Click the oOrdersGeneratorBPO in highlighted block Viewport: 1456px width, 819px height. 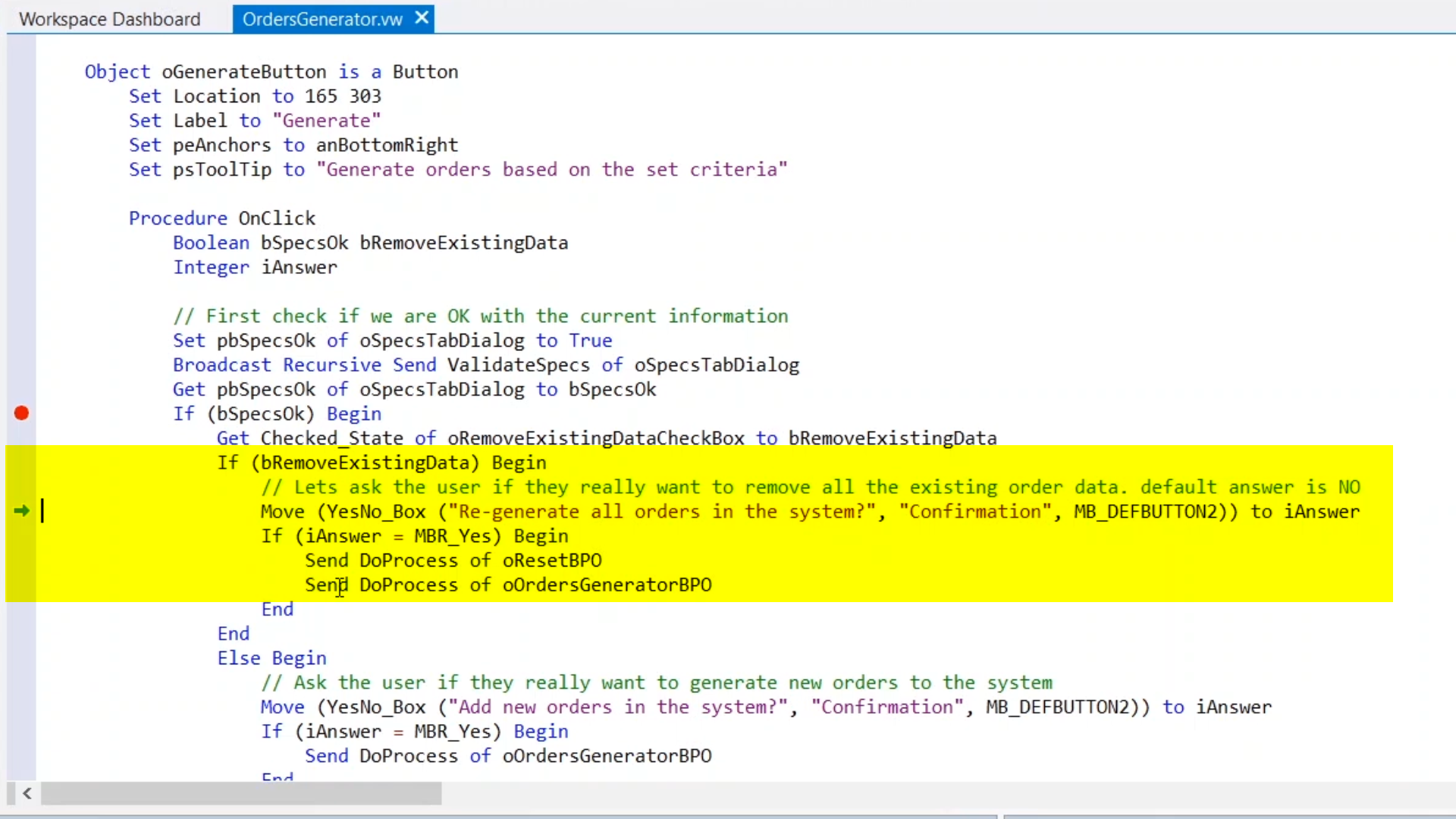click(x=607, y=585)
